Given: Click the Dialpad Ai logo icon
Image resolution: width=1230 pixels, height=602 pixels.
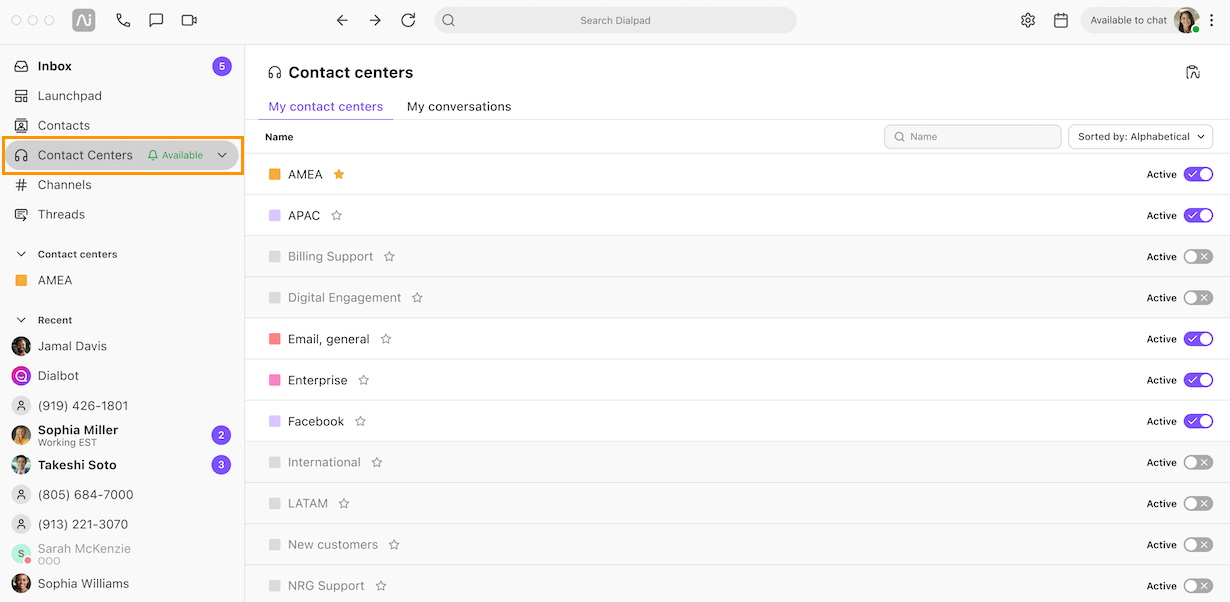Looking at the screenshot, I should (84, 20).
